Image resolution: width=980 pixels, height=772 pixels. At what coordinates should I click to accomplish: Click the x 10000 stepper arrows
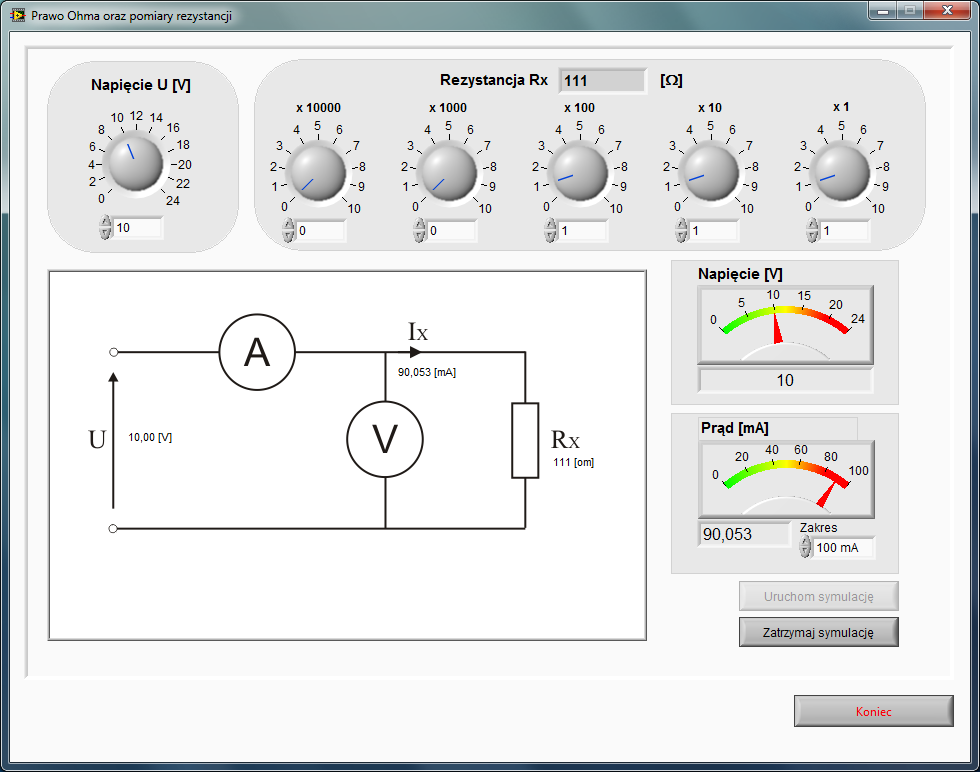pos(288,231)
